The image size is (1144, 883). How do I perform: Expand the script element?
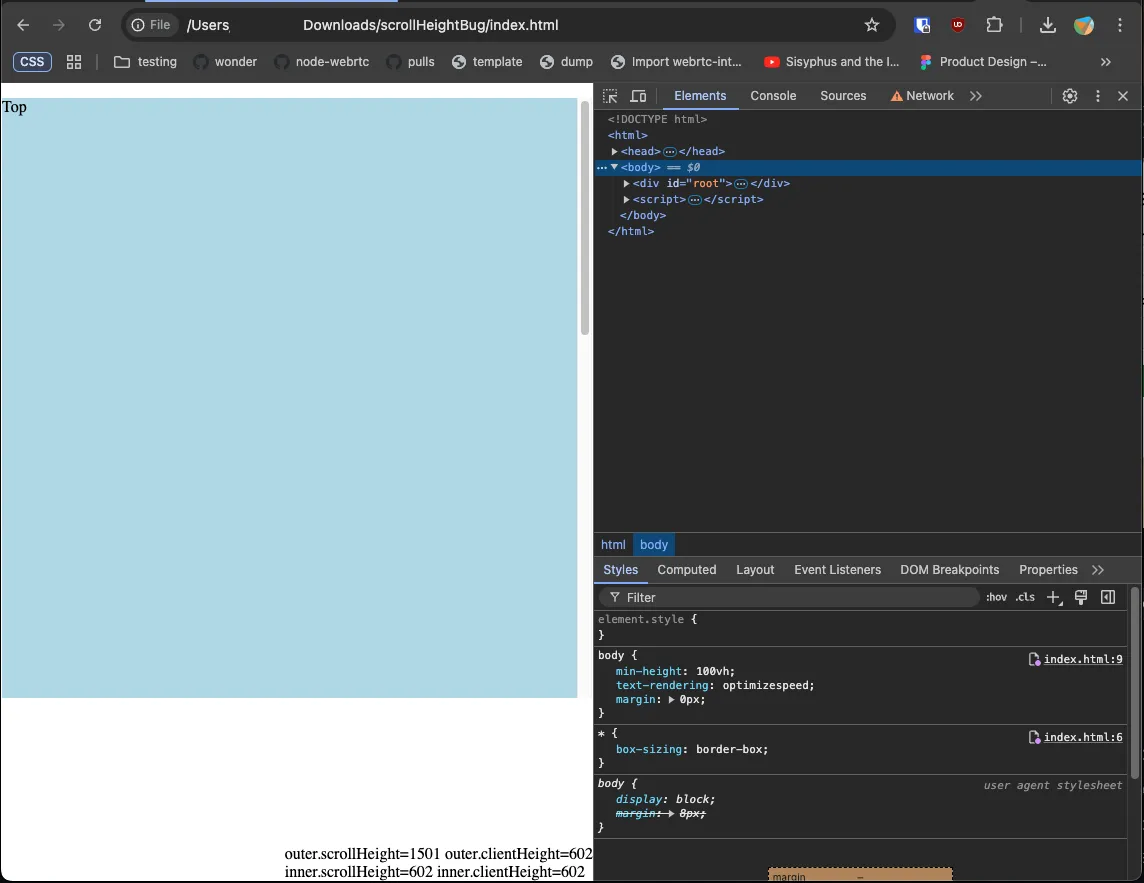click(626, 199)
